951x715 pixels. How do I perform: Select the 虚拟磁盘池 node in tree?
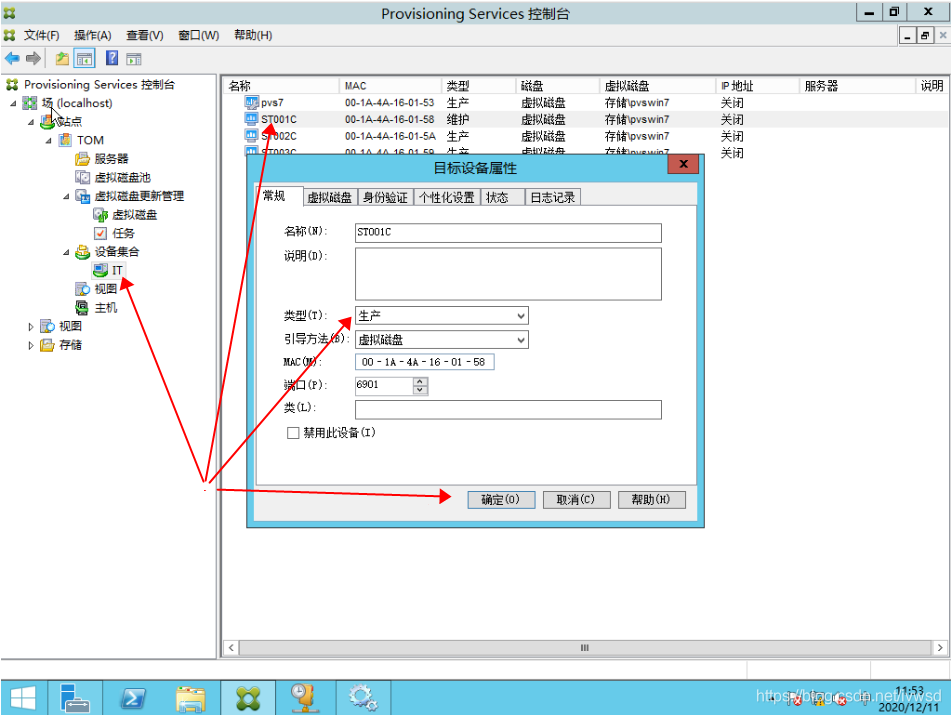pyautogui.click(x=122, y=177)
